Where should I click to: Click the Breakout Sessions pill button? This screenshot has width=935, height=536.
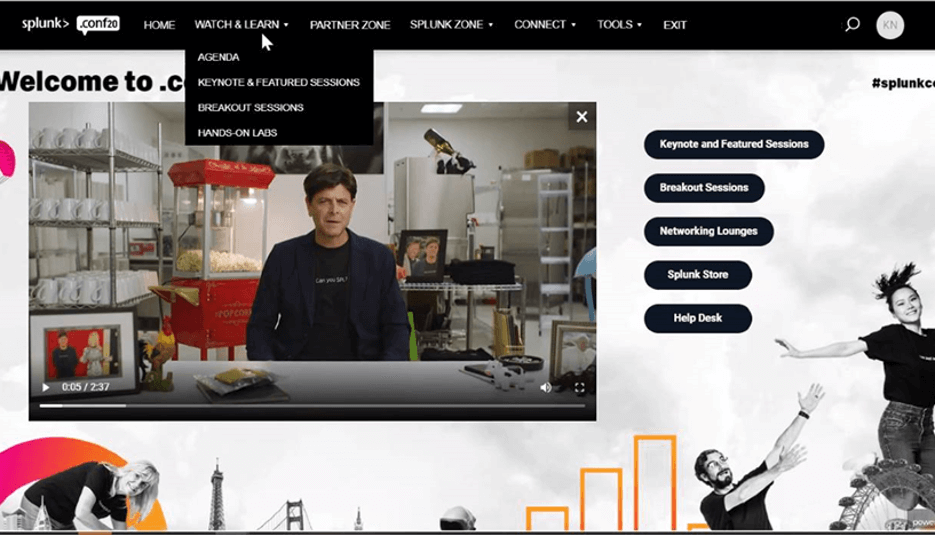point(704,188)
